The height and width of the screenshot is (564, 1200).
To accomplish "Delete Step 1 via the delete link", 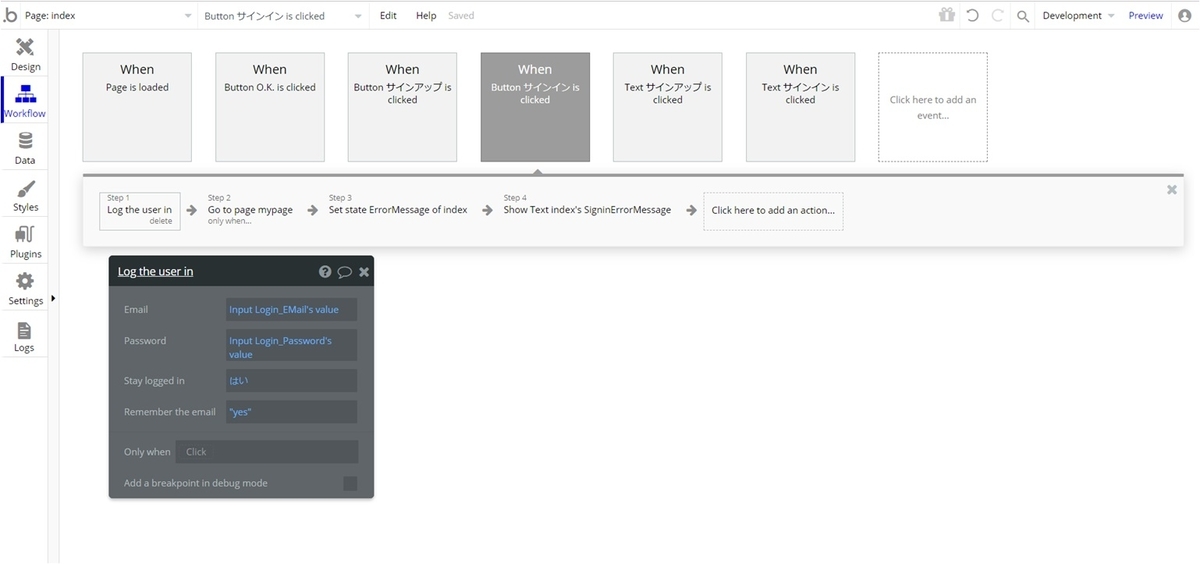I will point(161,221).
